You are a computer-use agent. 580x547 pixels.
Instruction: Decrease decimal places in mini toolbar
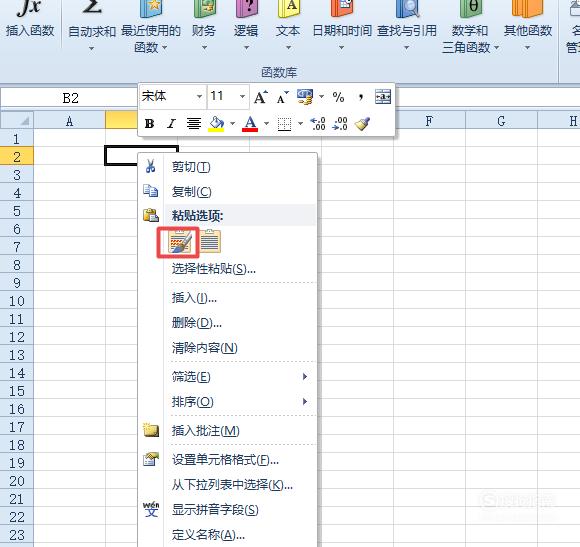point(340,124)
